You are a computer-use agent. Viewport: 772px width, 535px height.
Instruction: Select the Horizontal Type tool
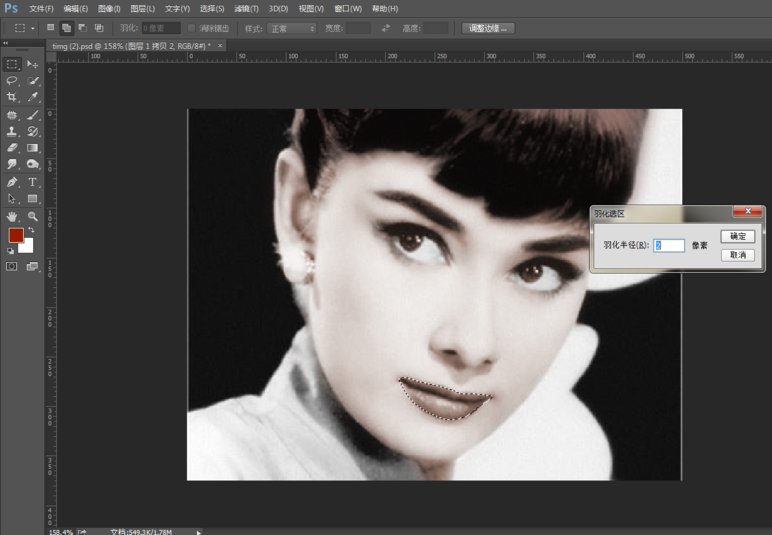click(33, 182)
